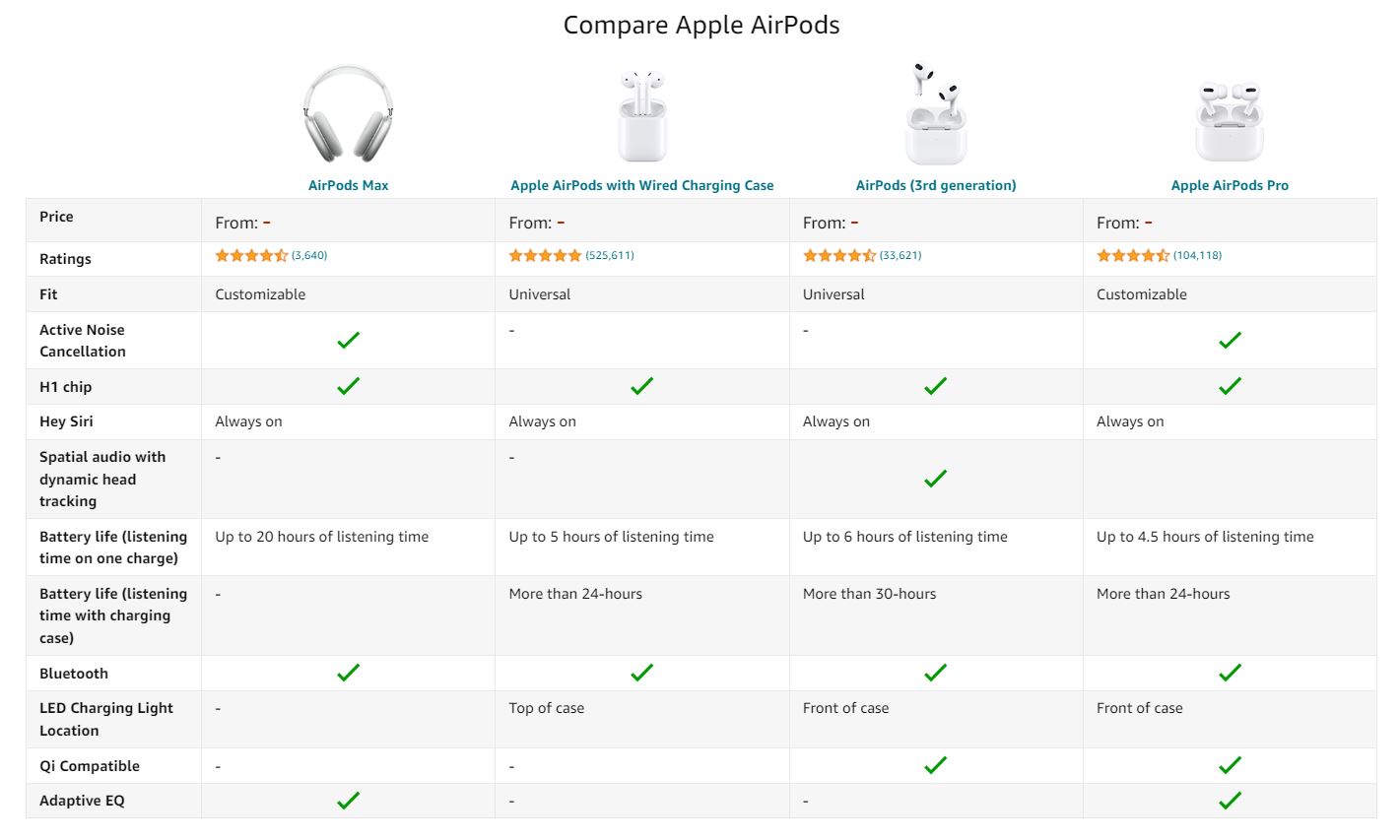Click the H1 chip checkmark for AirPods Max
This screenshot has height=840, width=1400.
[347, 385]
